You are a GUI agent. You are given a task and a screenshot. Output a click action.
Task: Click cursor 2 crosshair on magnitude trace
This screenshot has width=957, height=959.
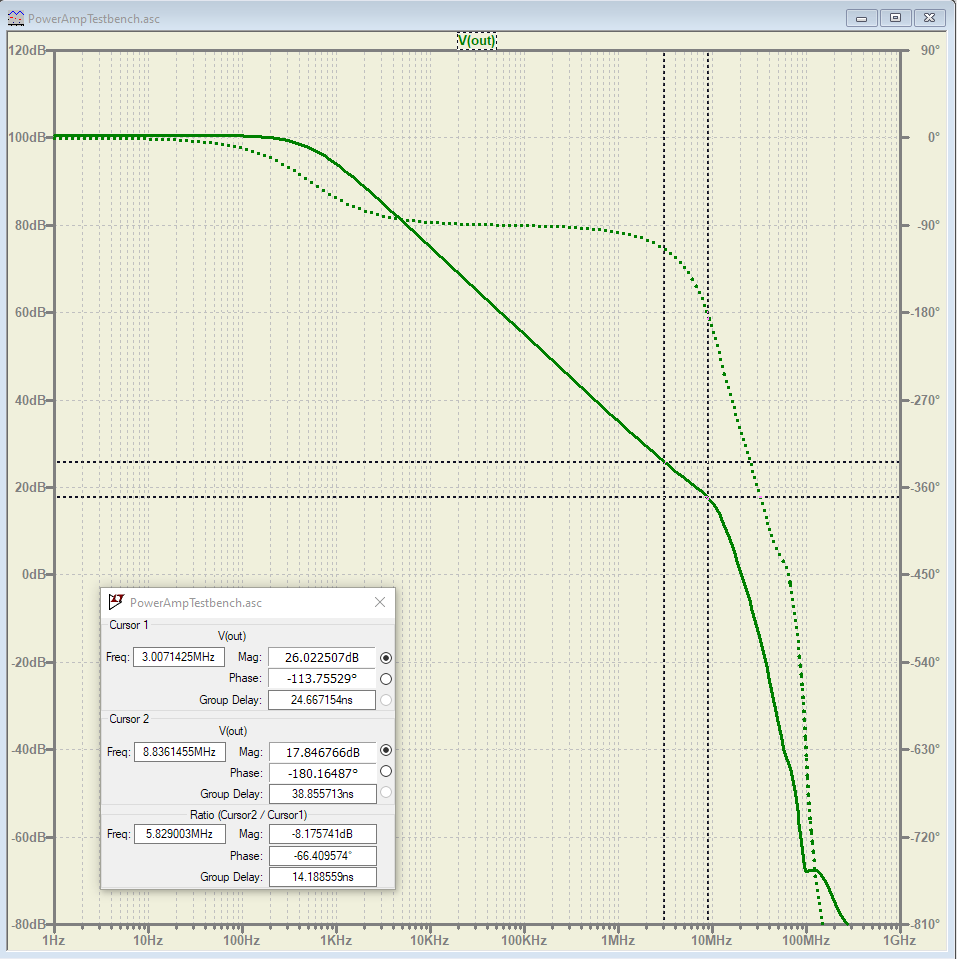708,497
